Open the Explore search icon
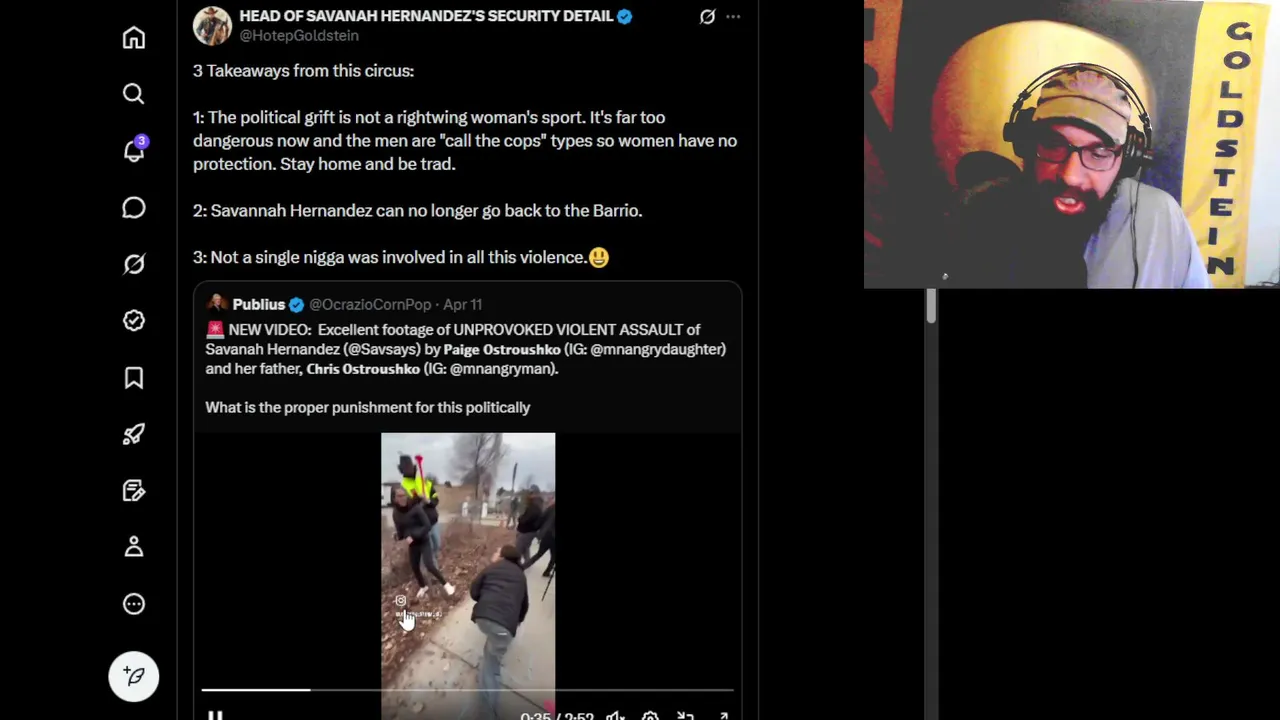This screenshot has width=1280, height=720. [134, 94]
